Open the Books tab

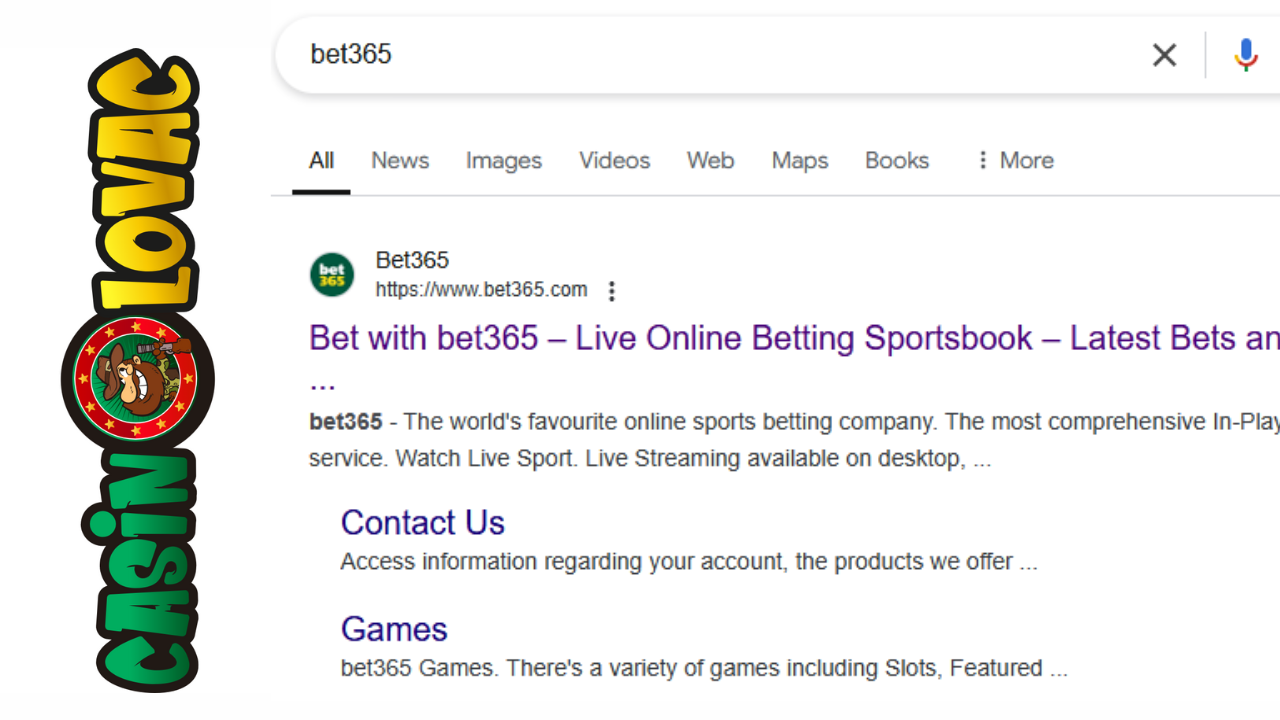point(897,160)
